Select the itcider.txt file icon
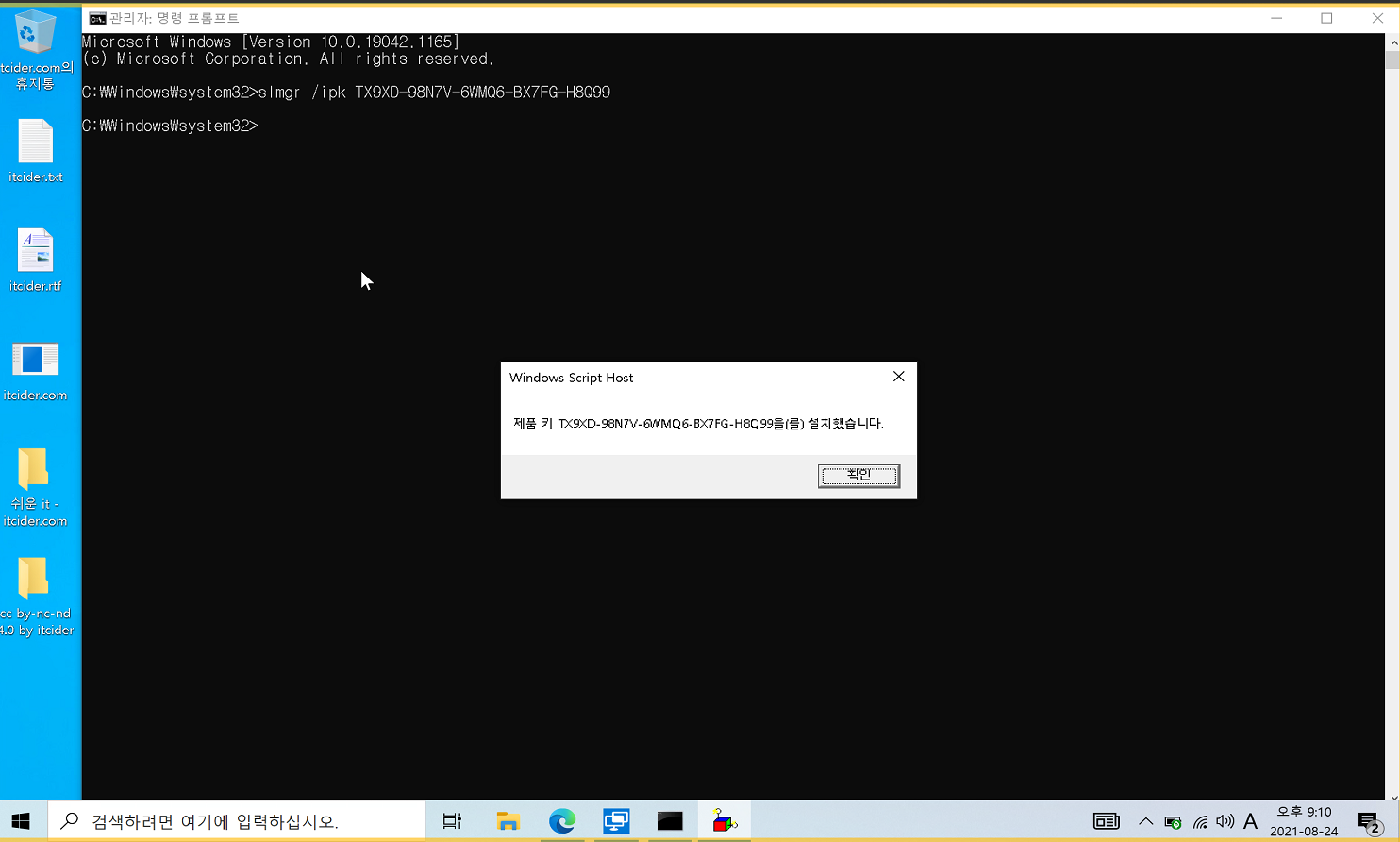The height and width of the screenshot is (842, 1400). [36, 151]
